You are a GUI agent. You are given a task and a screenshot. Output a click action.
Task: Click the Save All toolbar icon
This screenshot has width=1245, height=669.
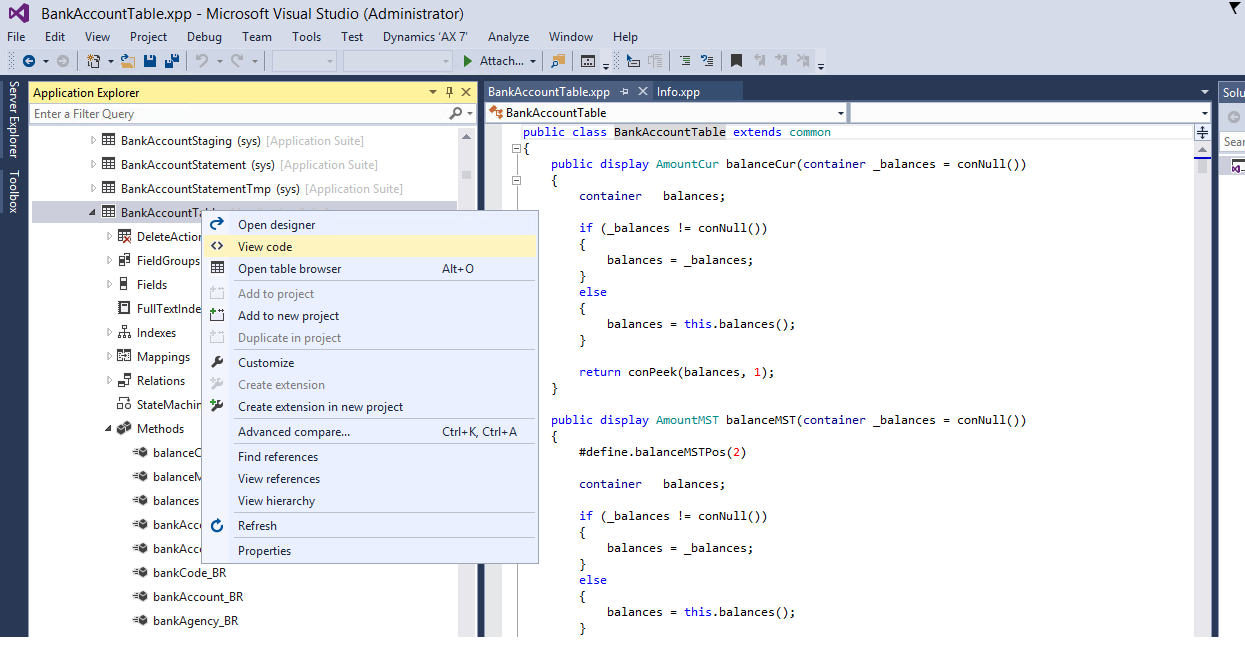pyautogui.click(x=171, y=61)
